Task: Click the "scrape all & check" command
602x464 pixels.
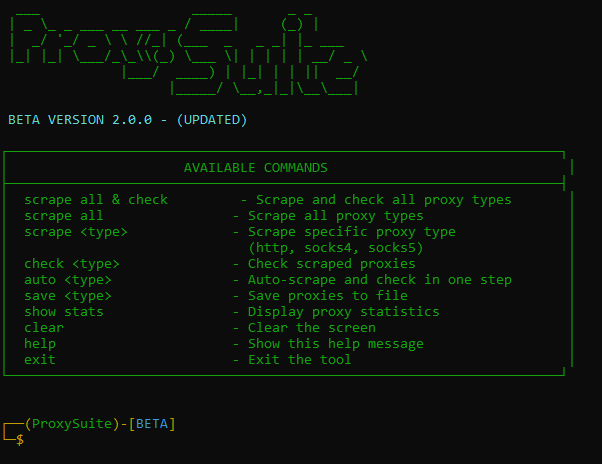Action: (x=96, y=200)
